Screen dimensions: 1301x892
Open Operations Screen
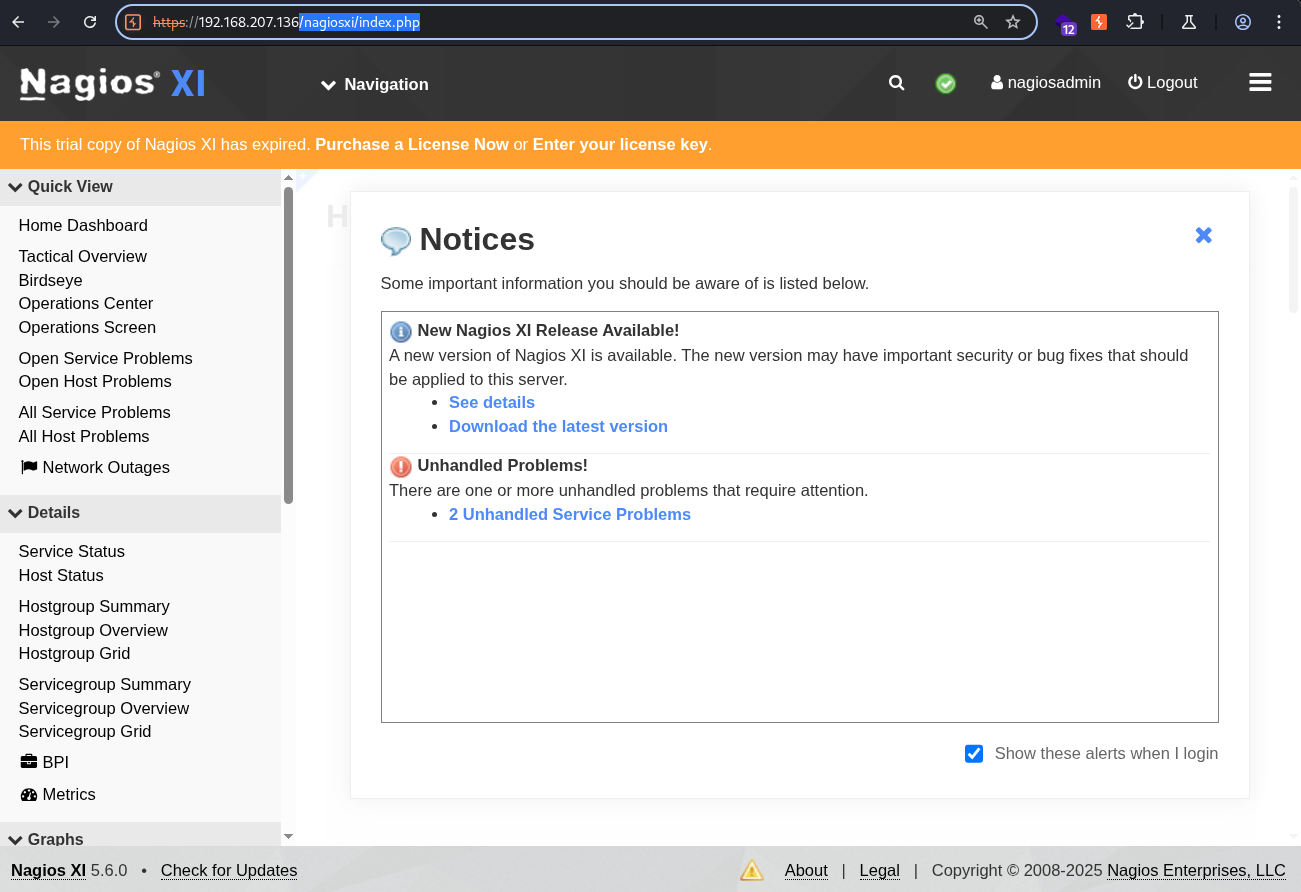(x=87, y=327)
